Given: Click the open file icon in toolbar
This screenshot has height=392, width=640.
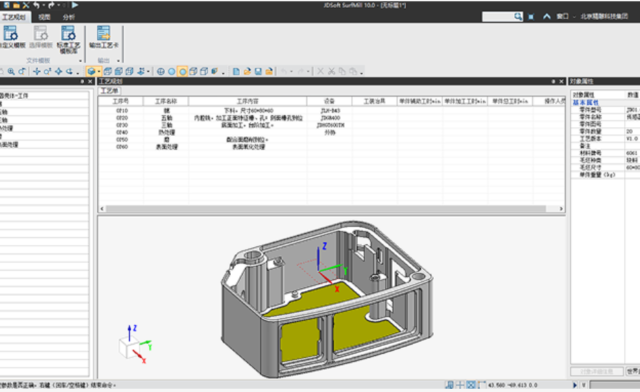Looking at the screenshot, I should point(247,71).
